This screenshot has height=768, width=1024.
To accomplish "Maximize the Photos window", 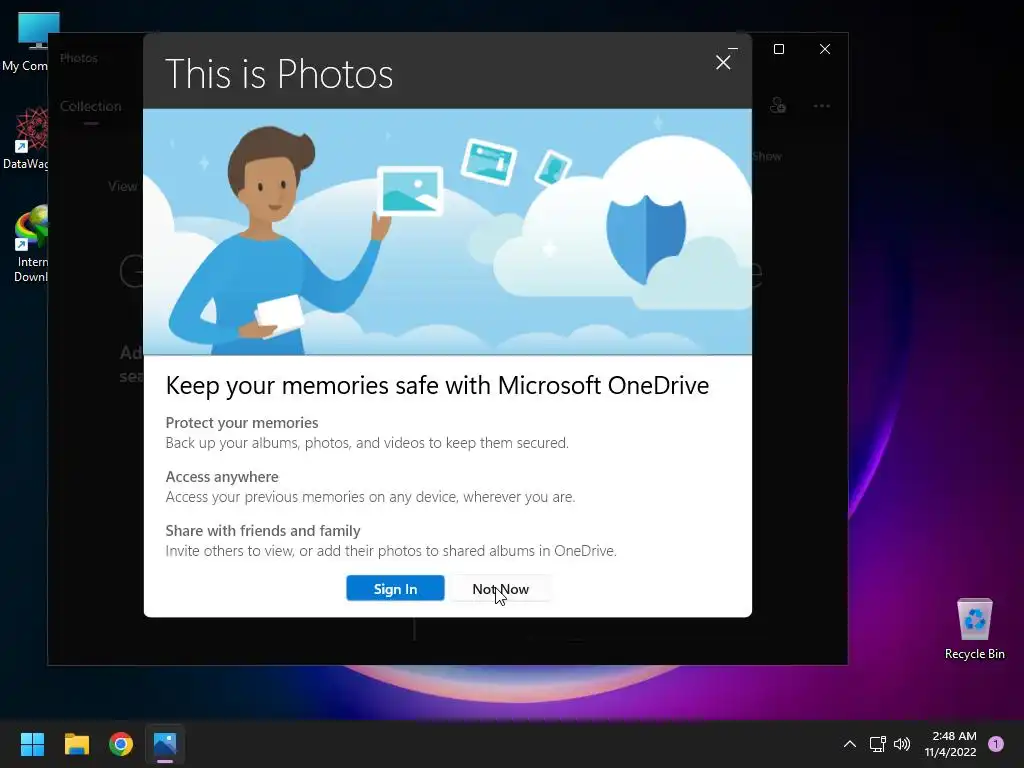I will tap(778, 49).
